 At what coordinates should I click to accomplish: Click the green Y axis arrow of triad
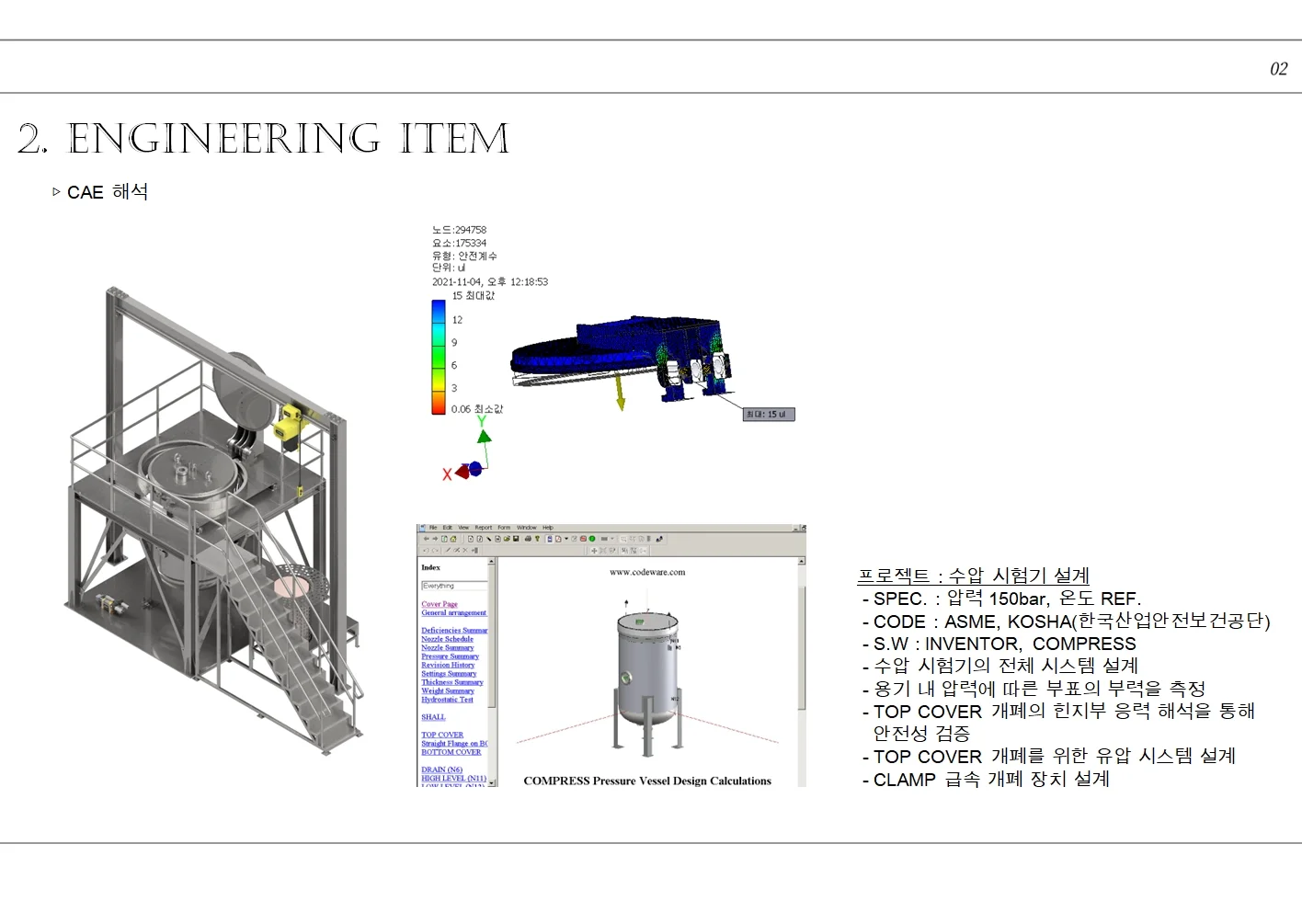pos(484,437)
